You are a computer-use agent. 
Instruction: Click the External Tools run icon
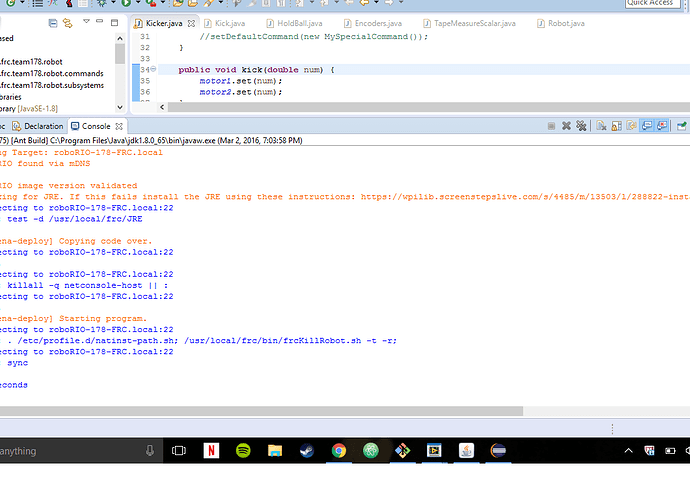(151, 3)
